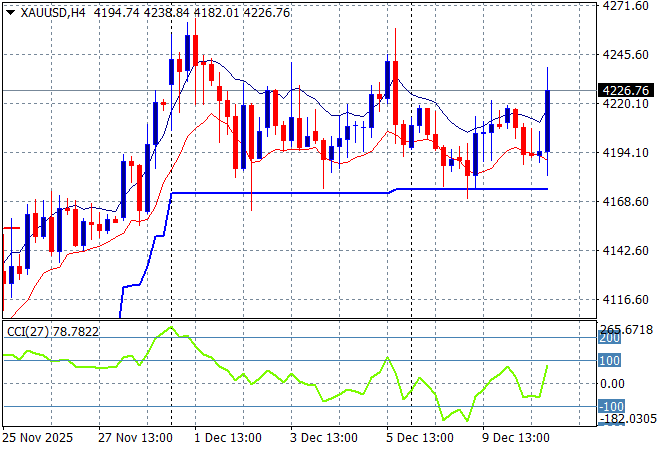
Task: Click the 4271.60 price axis label
Action: 627,6
